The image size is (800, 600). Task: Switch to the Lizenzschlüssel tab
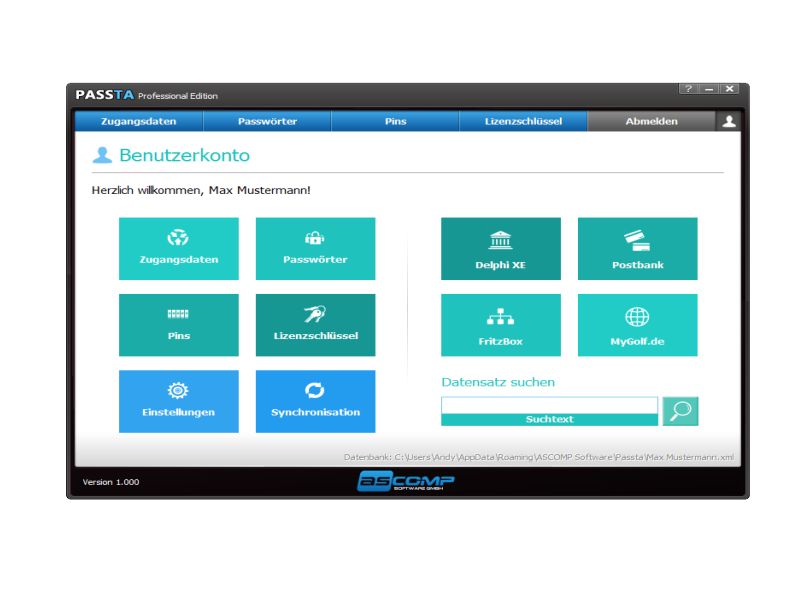pyautogui.click(x=523, y=121)
